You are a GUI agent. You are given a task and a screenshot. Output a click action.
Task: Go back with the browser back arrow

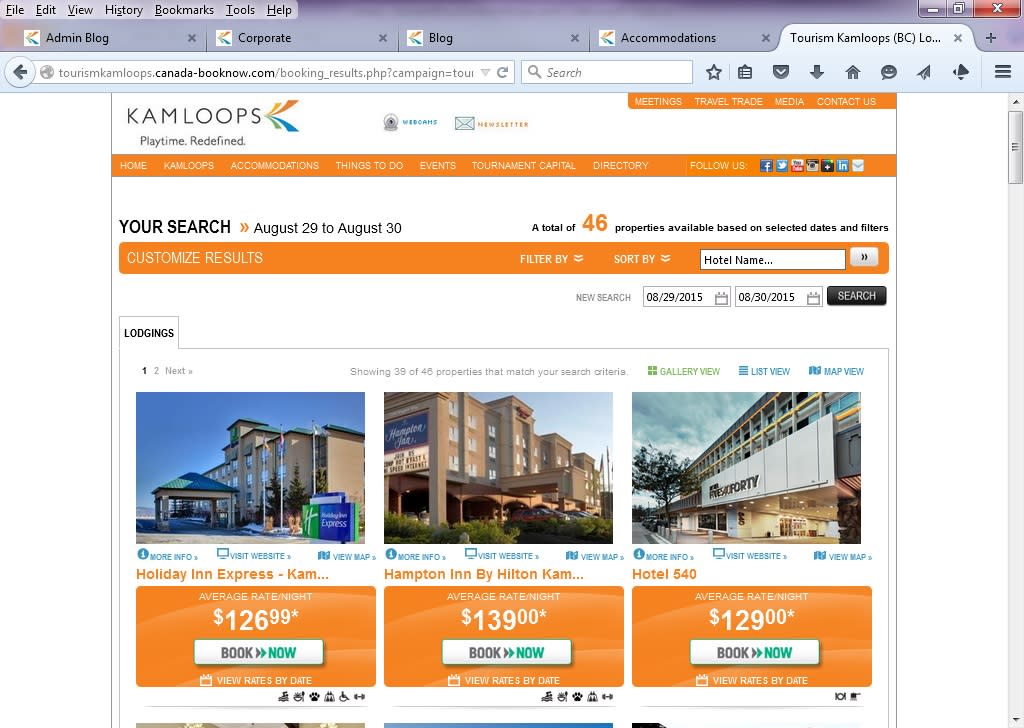pyautogui.click(x=20, y=72)
